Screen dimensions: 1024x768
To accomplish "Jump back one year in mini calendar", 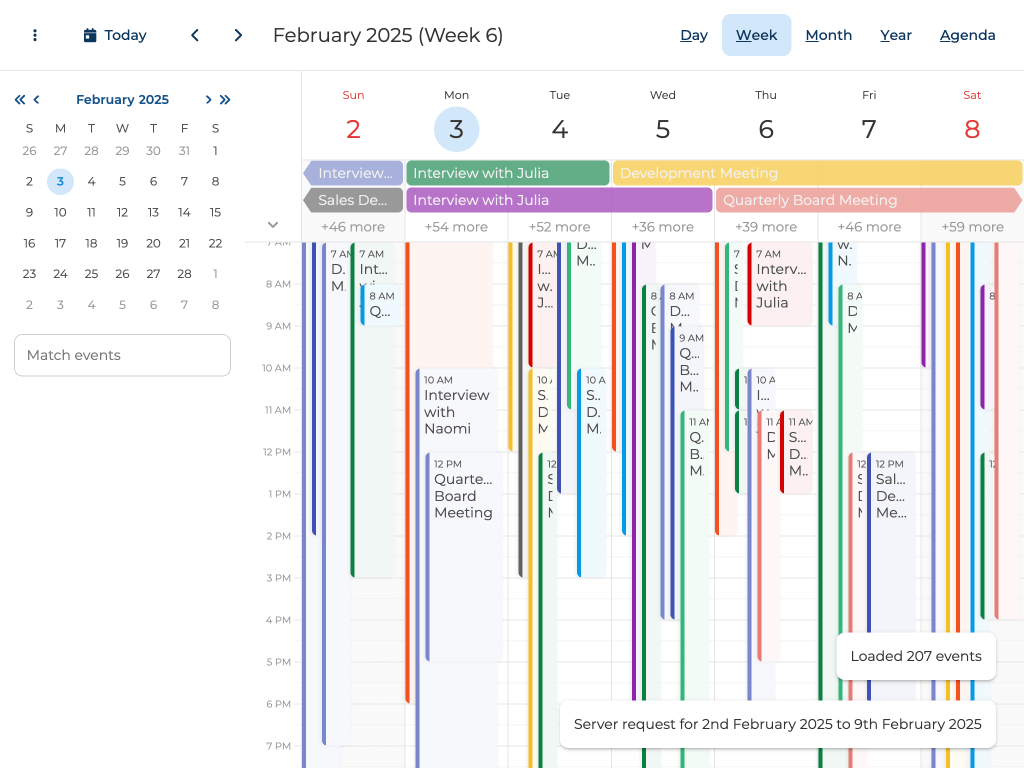I will click(20, 99).
